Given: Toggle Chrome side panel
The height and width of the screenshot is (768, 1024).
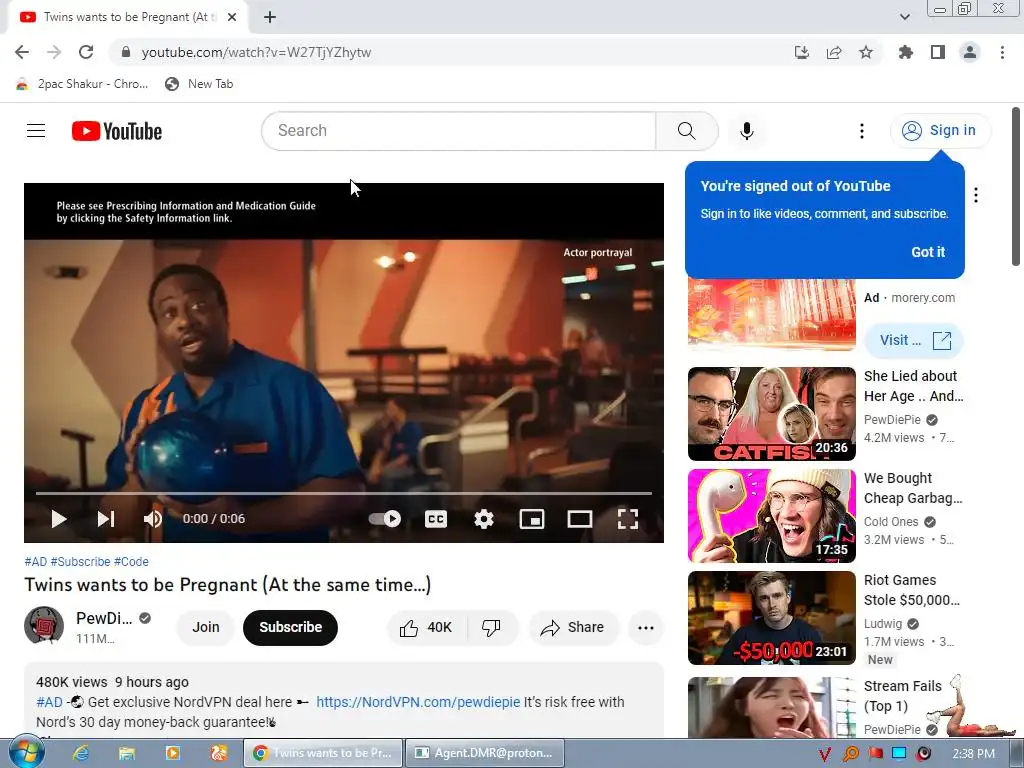Looking at the screenshot, I should [x=938, y=52].
